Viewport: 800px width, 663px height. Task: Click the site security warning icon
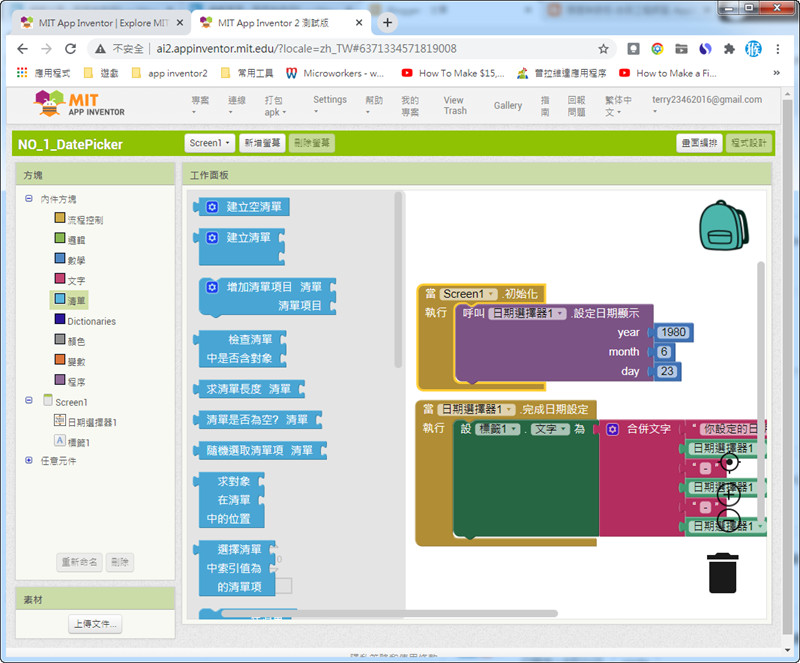101,48
